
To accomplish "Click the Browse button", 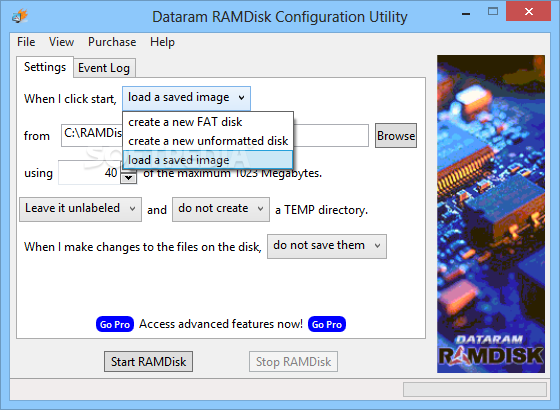I will 396,136.
